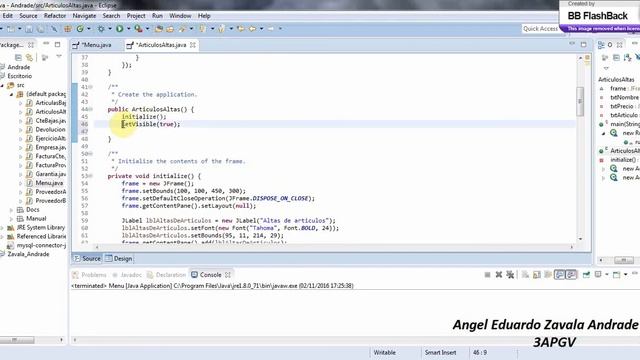The image size is (640, 360).
Task: Open the Source menu
Action: [28, 16]
